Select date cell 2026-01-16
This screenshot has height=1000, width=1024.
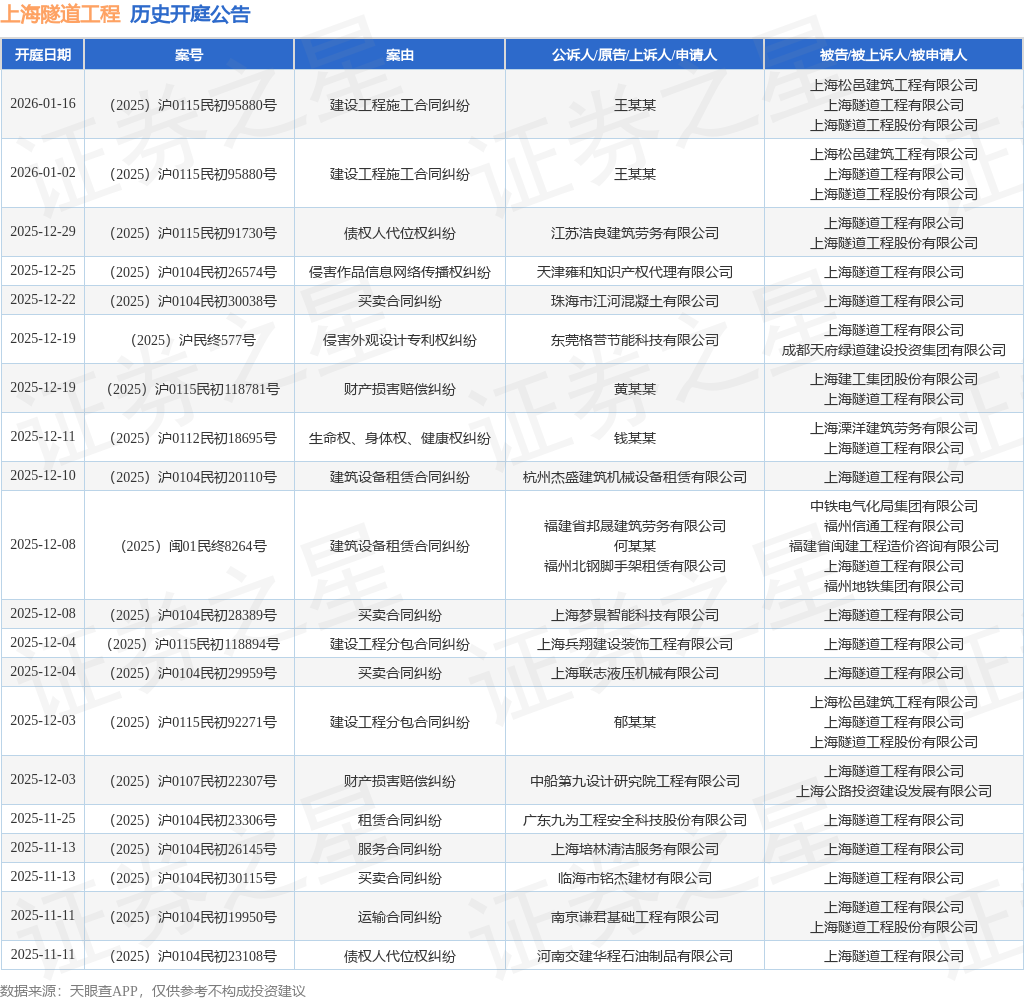tap(43, 103)
